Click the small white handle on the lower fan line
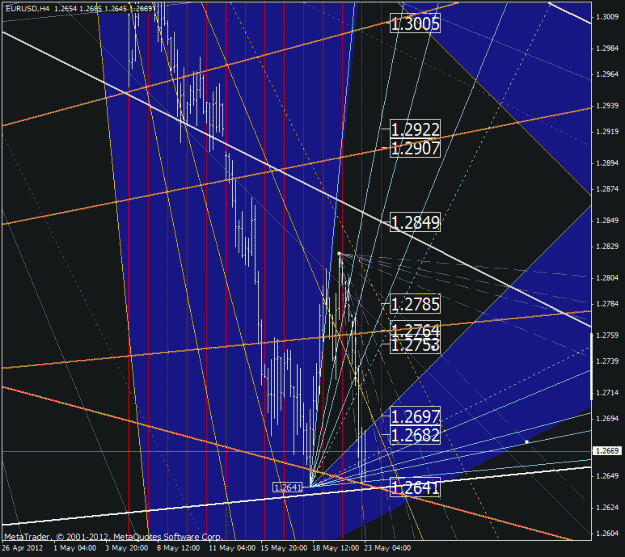 point(527,442)
